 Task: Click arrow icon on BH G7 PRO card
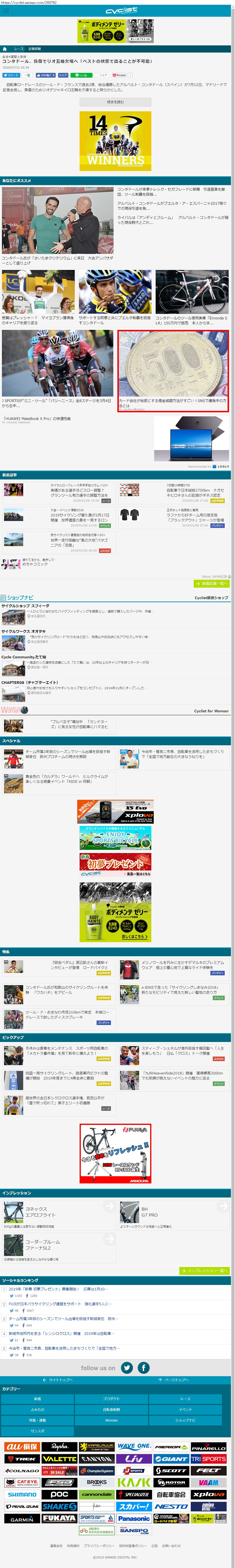click(224, 1206)
